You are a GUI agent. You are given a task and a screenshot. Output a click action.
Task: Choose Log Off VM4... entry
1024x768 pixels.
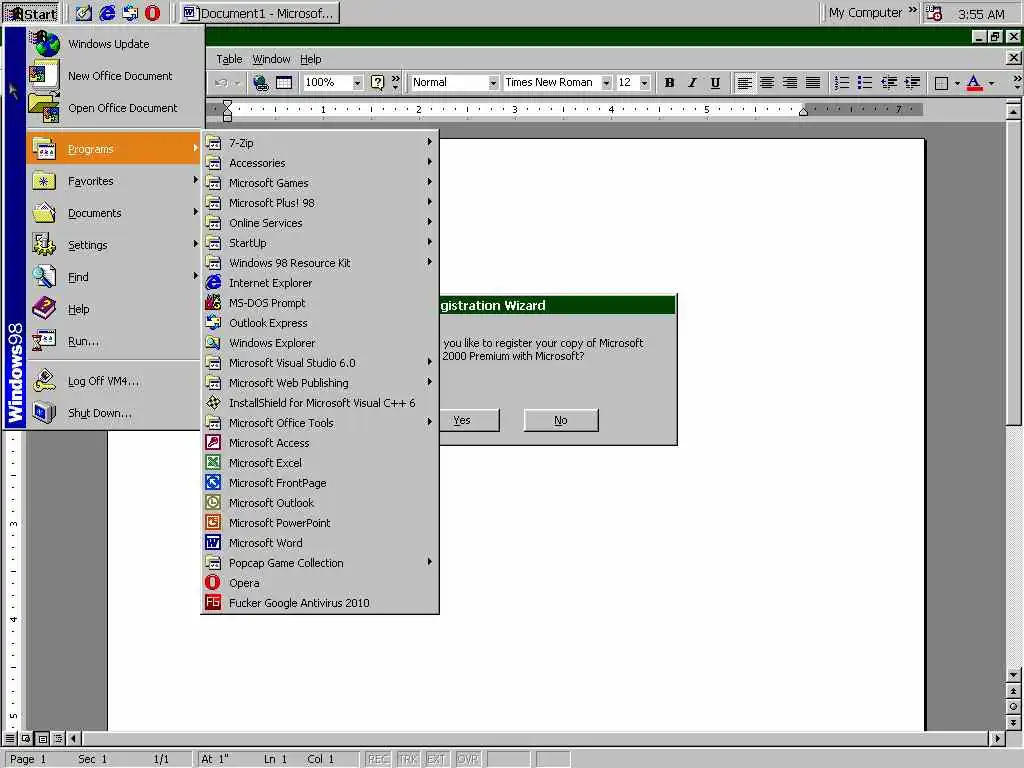pyautogui.click(x=113, y=381)
